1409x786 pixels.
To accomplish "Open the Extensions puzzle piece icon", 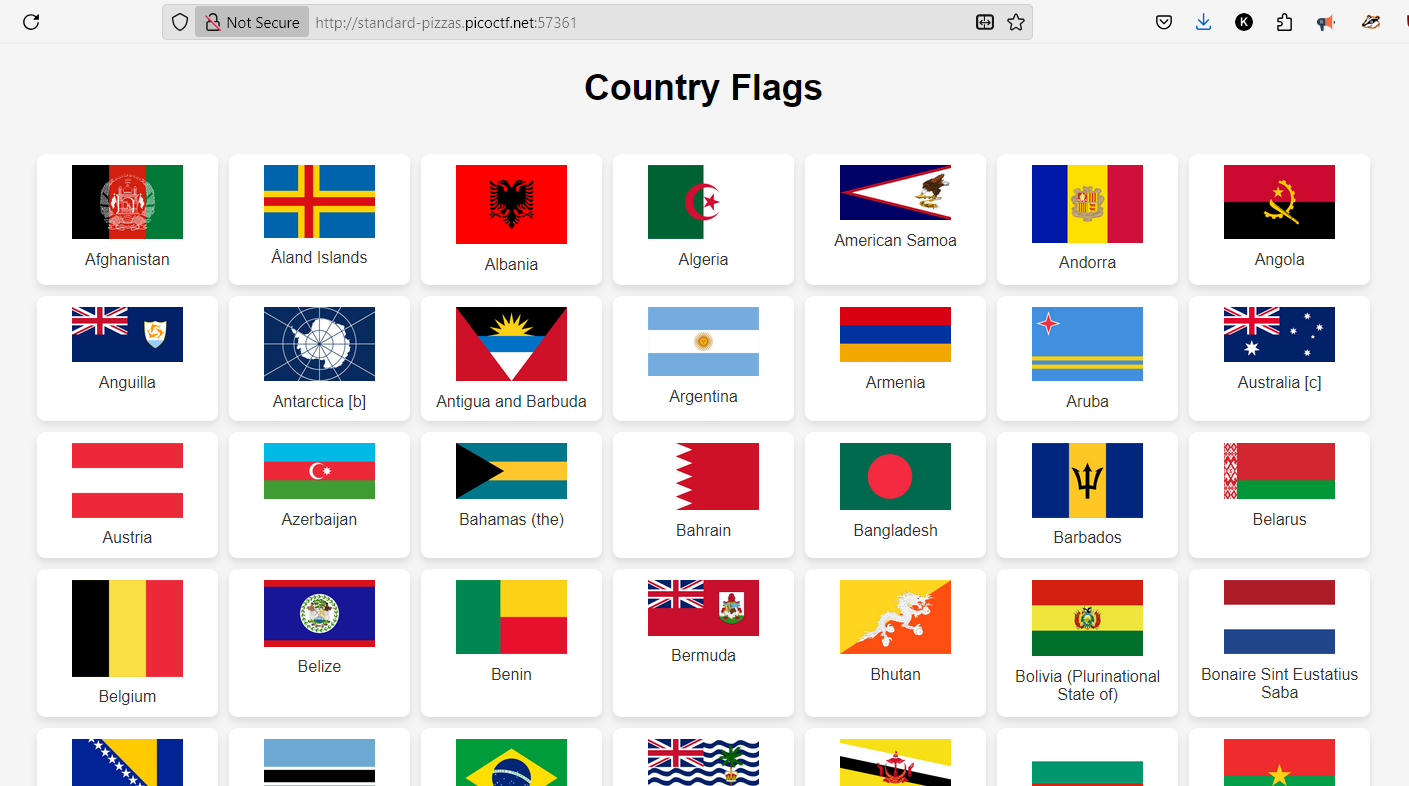I will 1285,22.
